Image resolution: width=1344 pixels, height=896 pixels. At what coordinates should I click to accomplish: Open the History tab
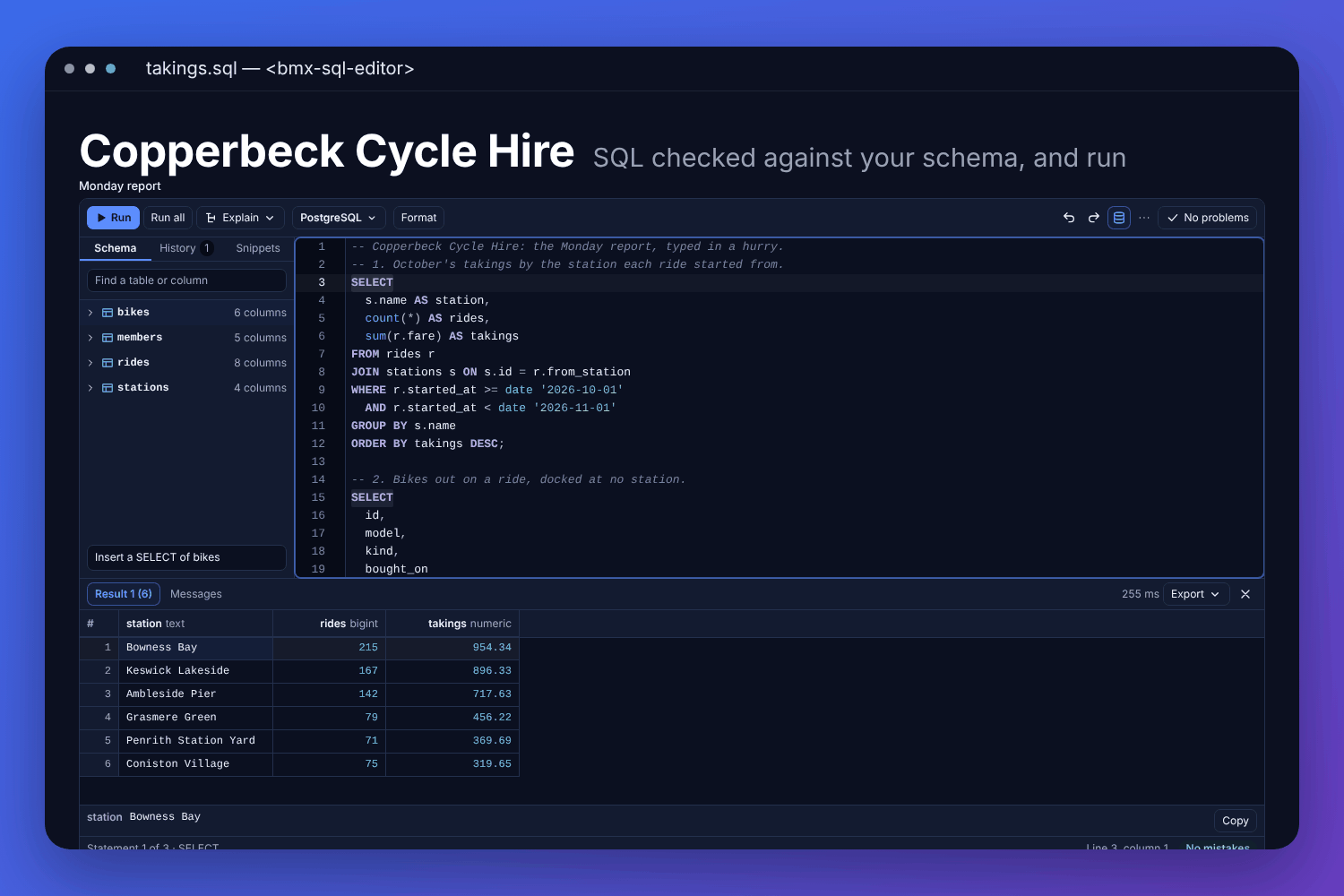point(185,248)
